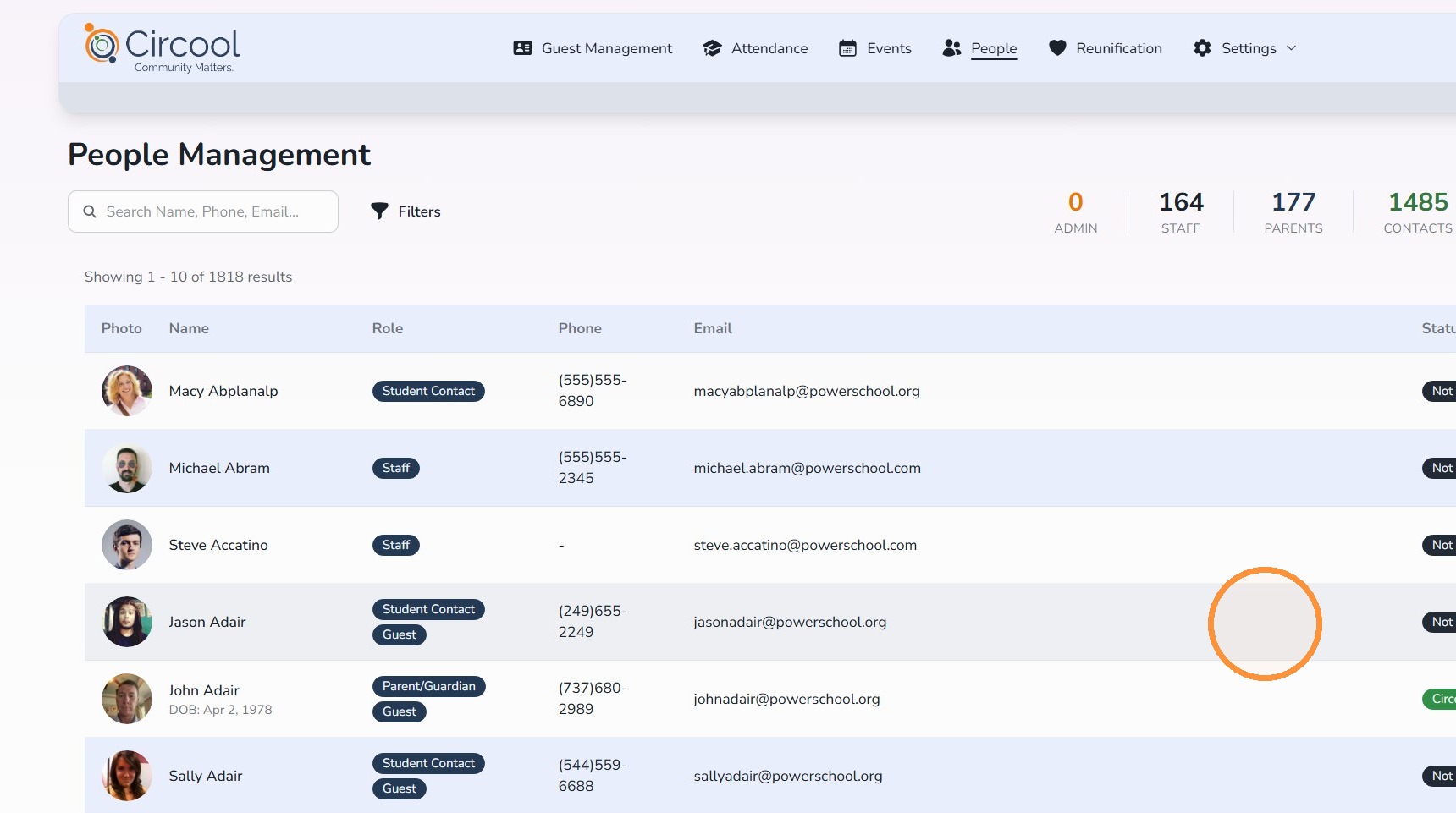Click the Attendance graduation cap icon
Image resolution: width=1456 pixels, height=813 pixels.
click(x=712, y=48)
